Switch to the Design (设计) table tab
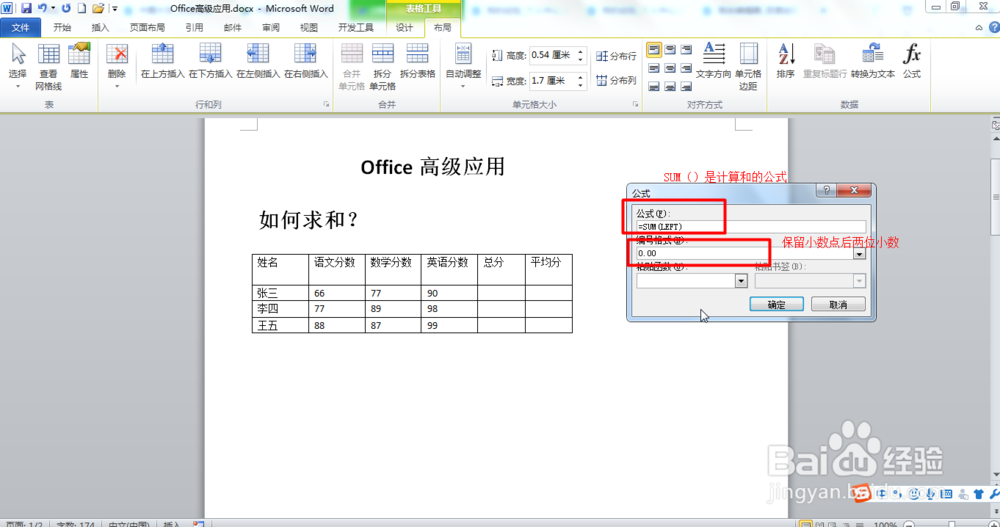This screenshot has width=1000, height=527. 404,27
